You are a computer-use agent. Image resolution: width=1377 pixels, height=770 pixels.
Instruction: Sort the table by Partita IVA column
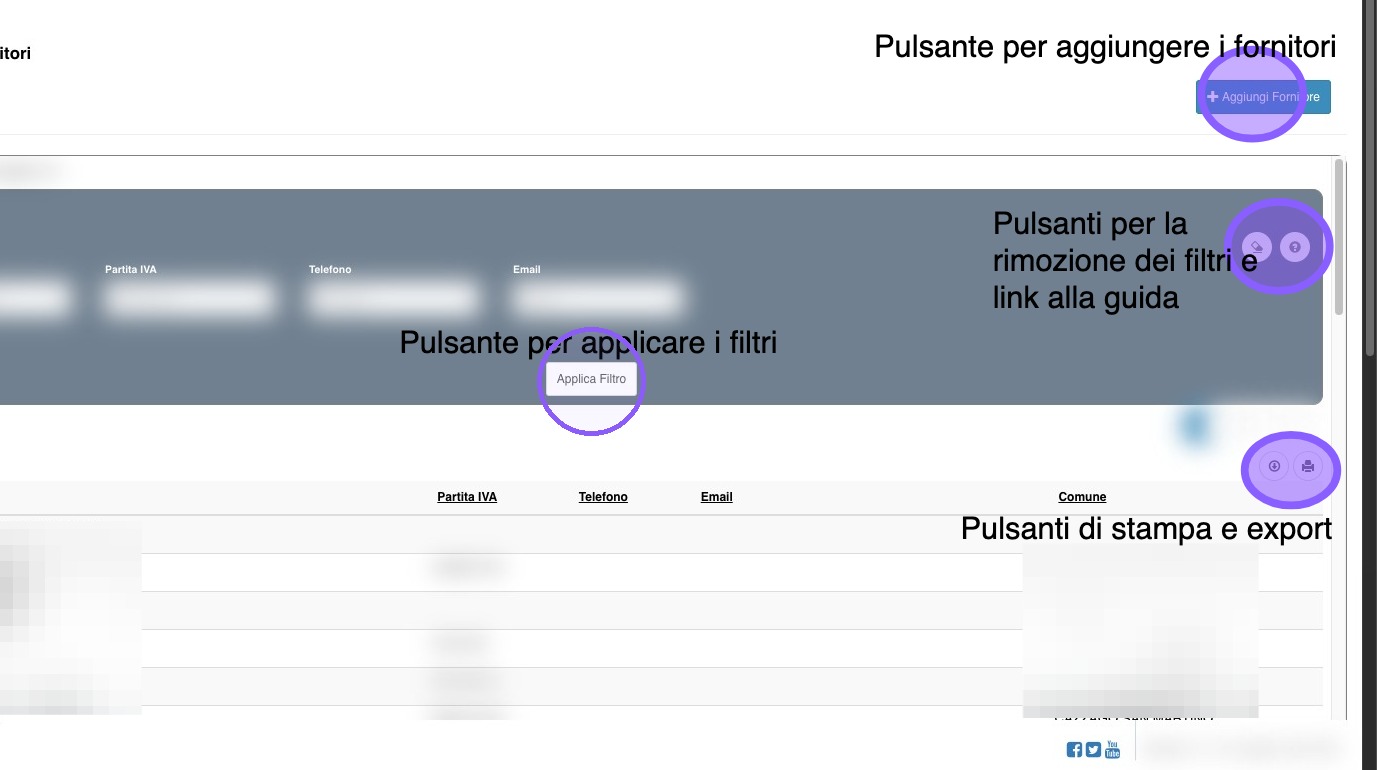pyautogui.click(x=467, y=497)
